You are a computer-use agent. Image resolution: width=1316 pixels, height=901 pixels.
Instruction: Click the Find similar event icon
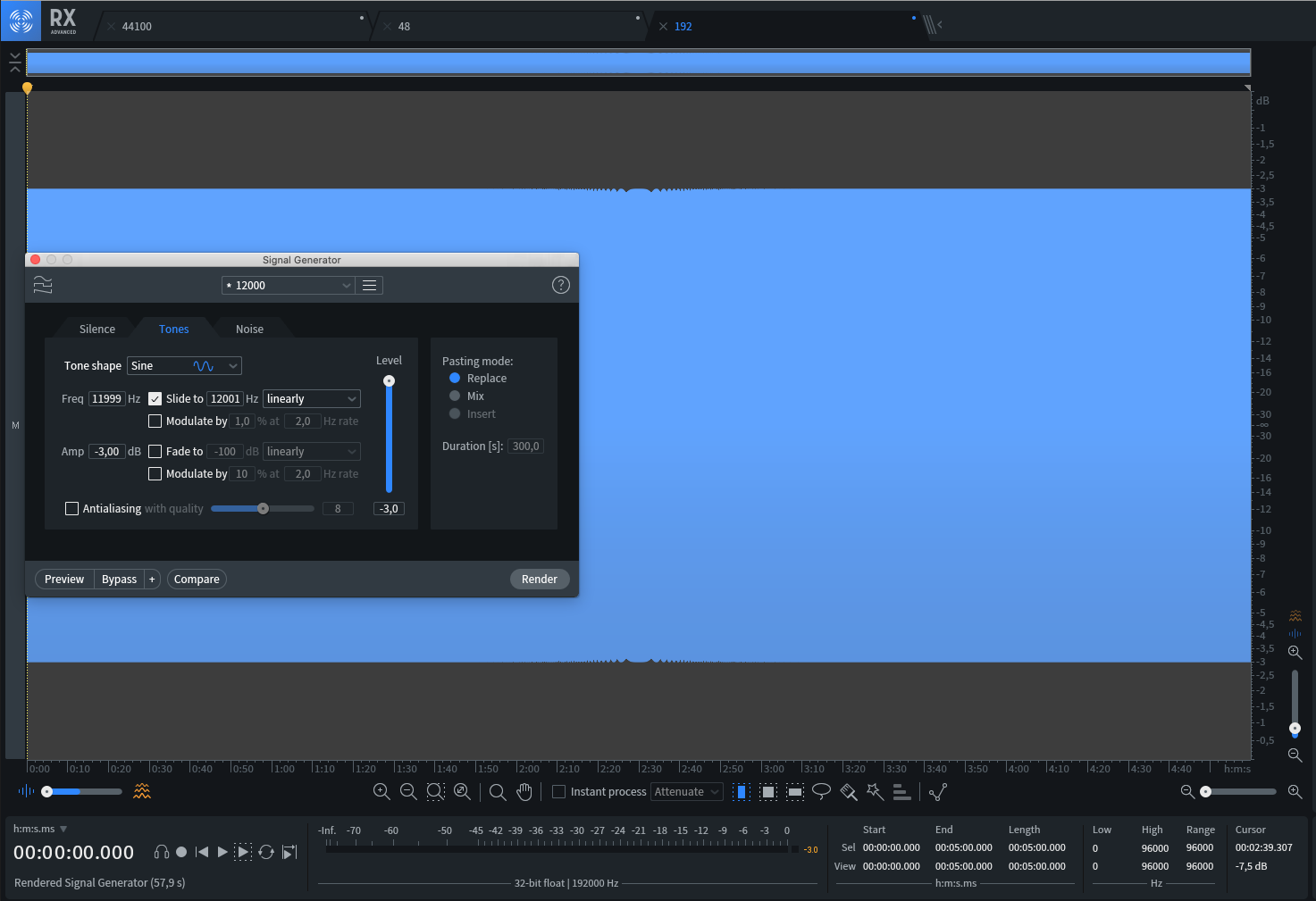[938, 791]
